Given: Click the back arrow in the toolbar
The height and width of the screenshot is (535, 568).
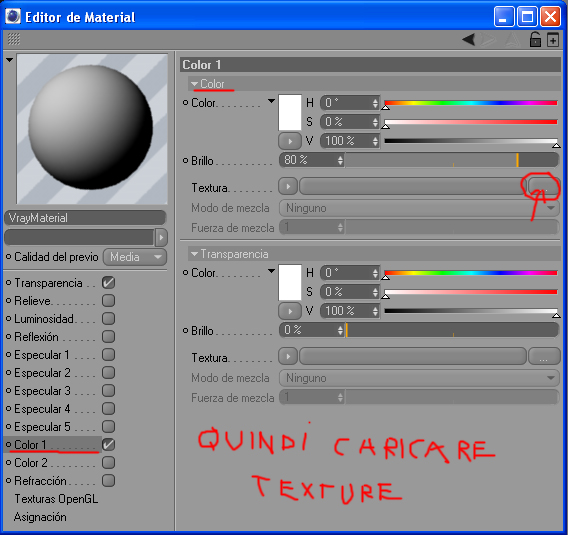Looking at the screenshot, I should coord(469,39).
